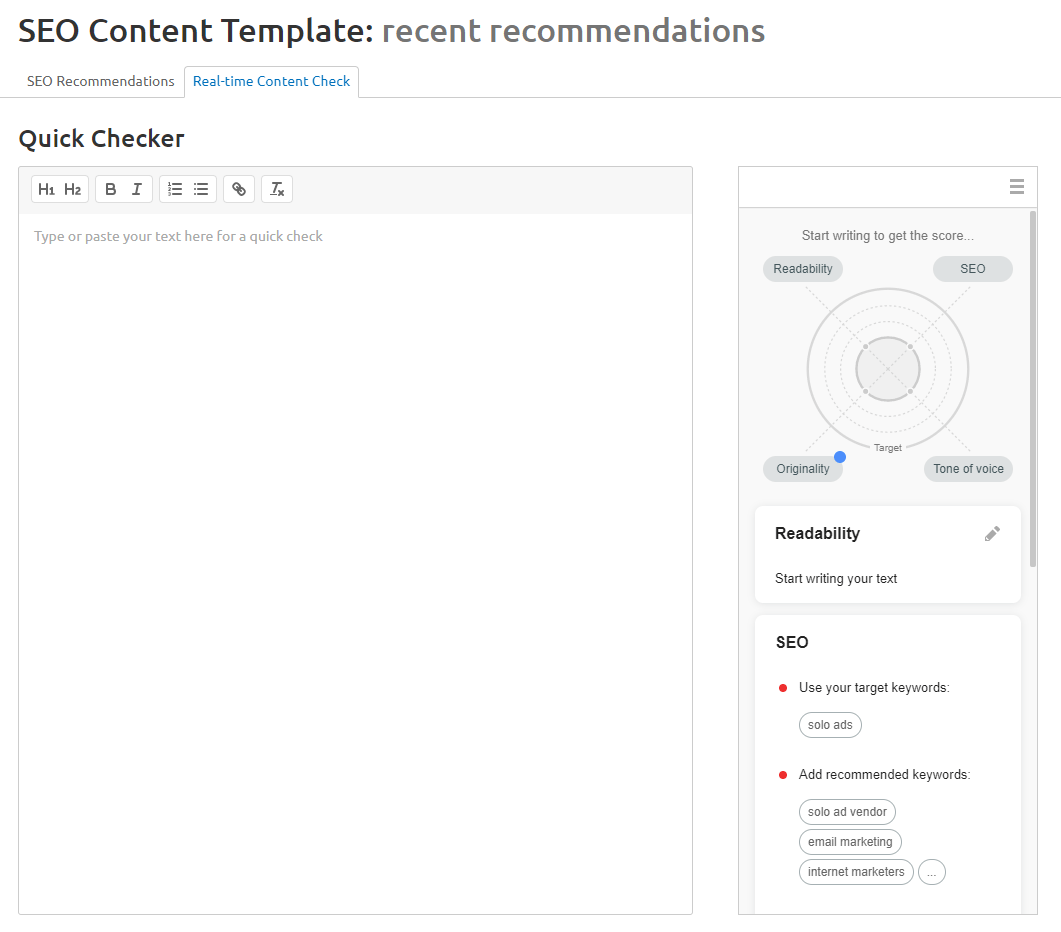Click the 'email marketing' keyword chip

tap(850, 842)
